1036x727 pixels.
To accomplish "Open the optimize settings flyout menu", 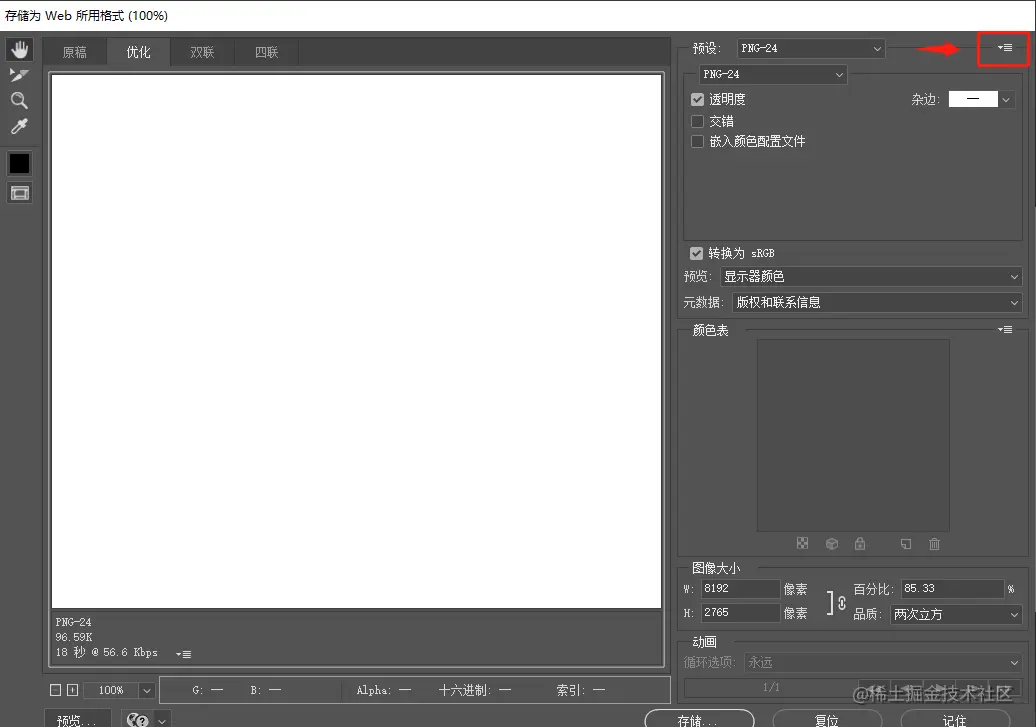I will [x=1004, y=48].
